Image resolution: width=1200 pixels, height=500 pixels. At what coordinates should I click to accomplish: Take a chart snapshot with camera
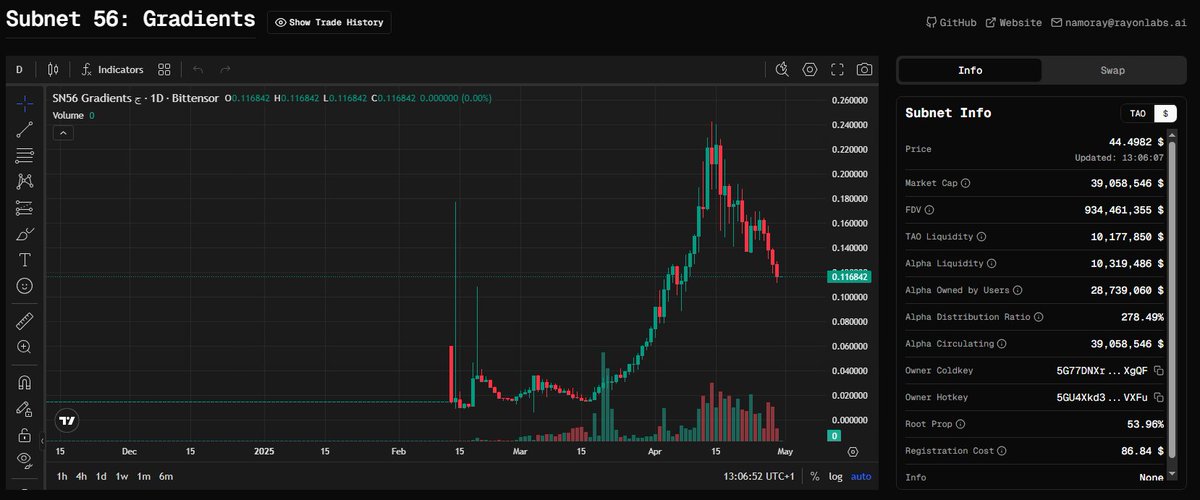click(864, 70)
